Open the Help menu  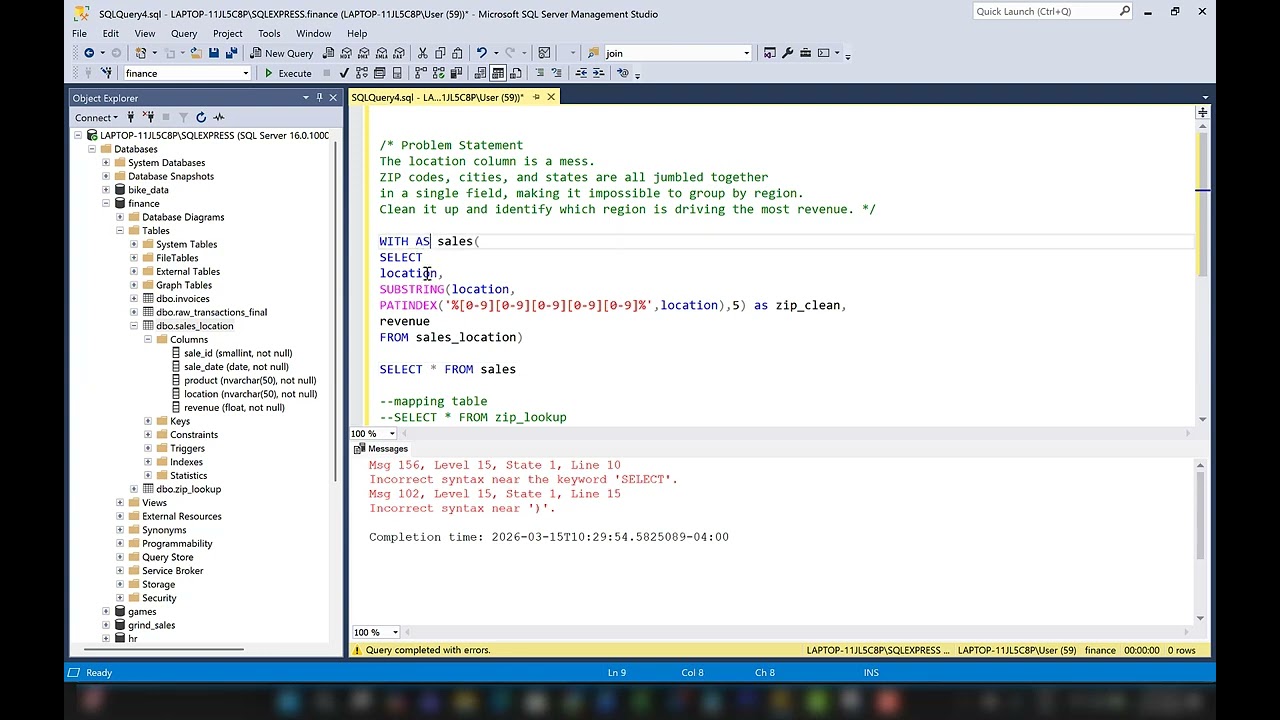(x=357, y=33)
